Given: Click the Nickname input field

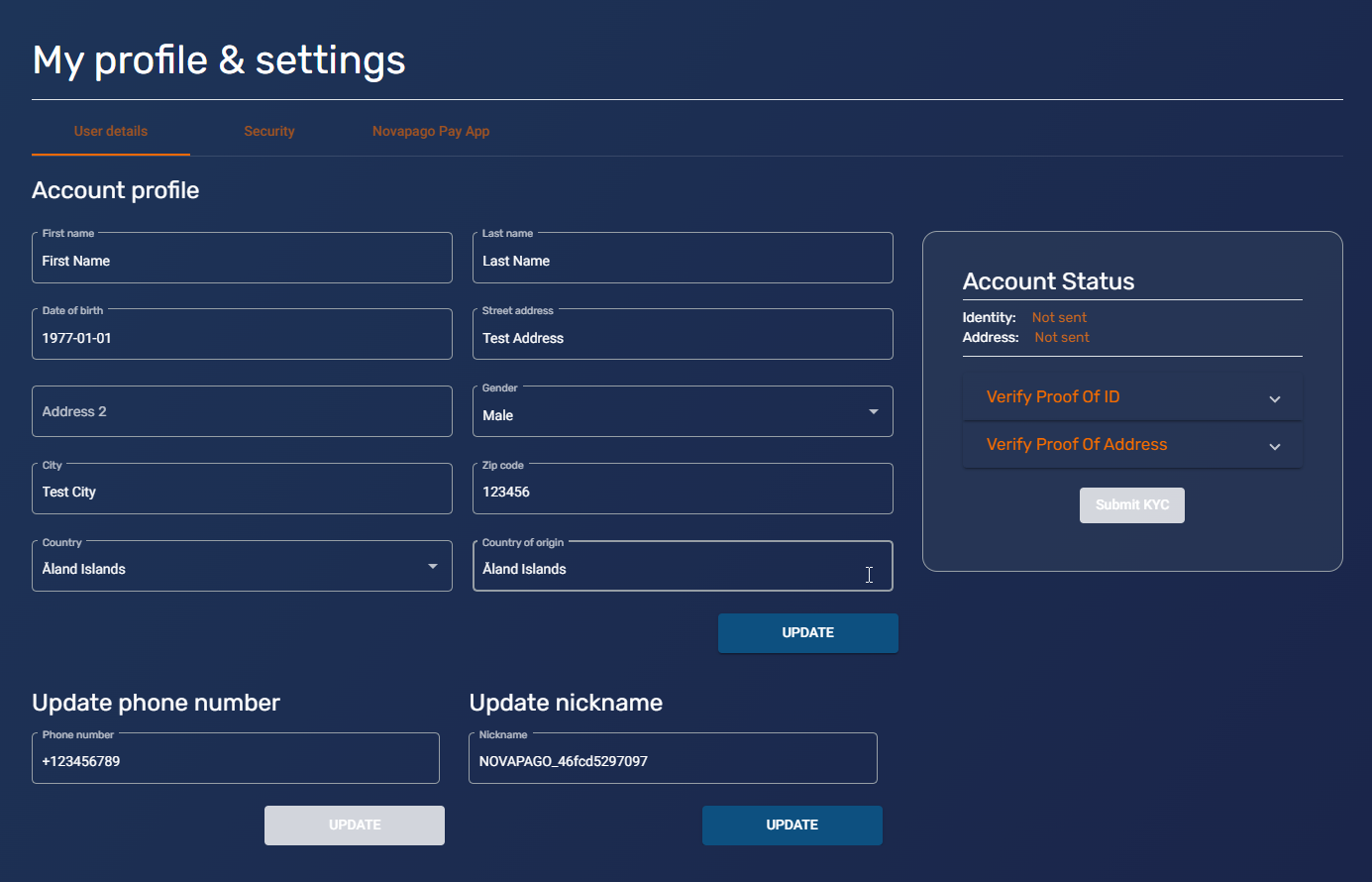Looking at the screenshot, I should pyautogui.click(x=672, y=760).
